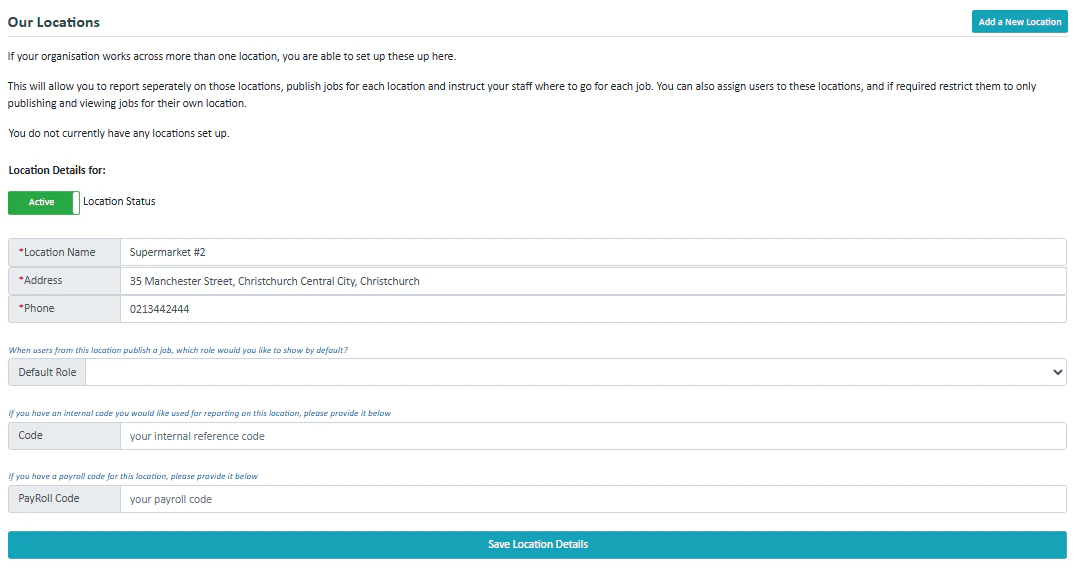Click the 'Location Status' label text
1078x569 pixels.
119,201
